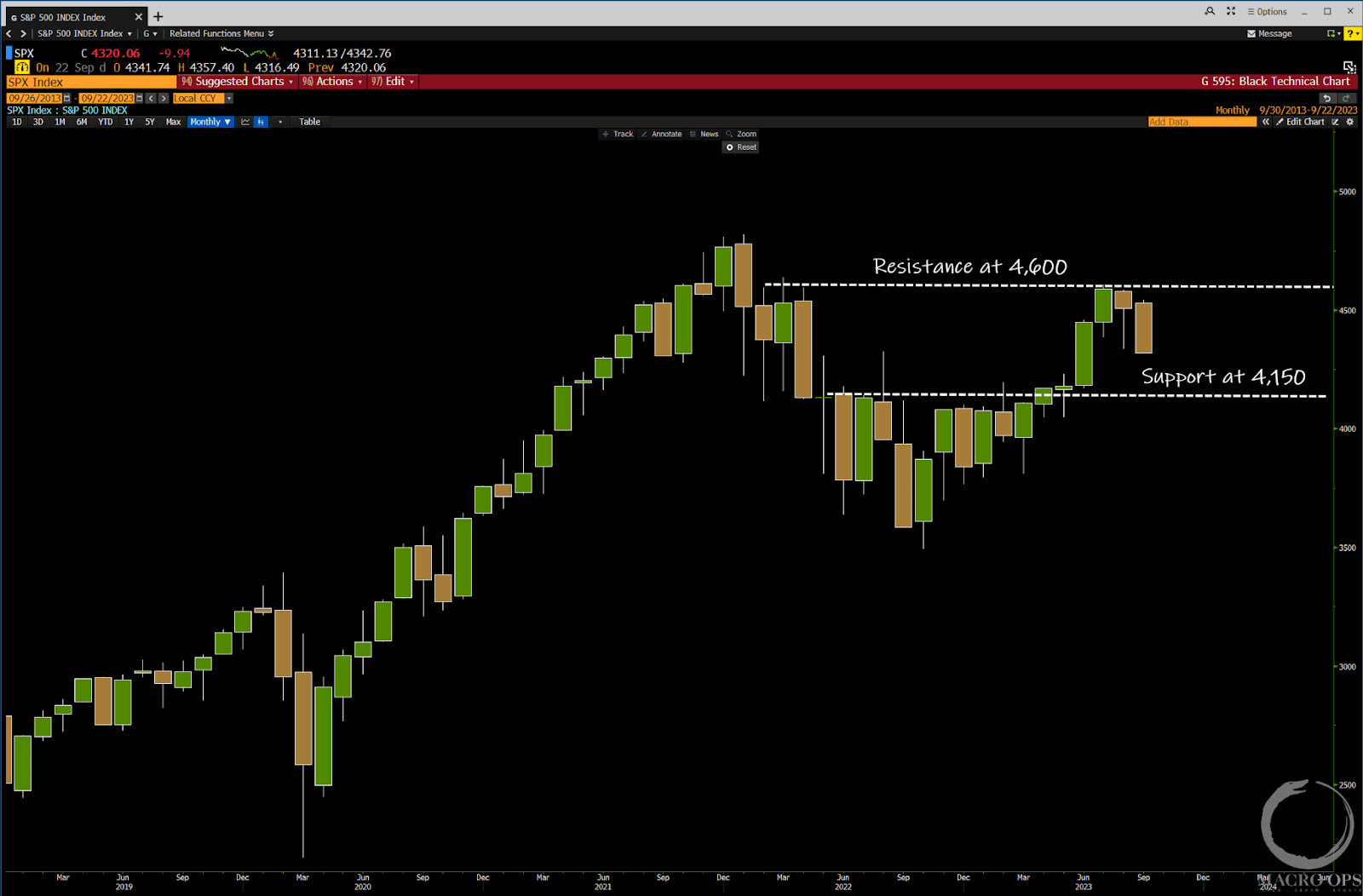Click the search icon in title bar

tap(1210, 11)
